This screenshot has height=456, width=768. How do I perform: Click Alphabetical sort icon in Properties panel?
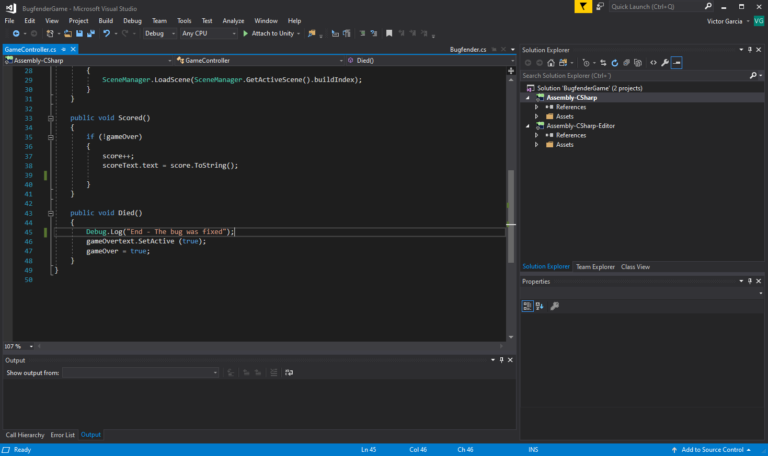pyautogui.click(x=540, y=306)
